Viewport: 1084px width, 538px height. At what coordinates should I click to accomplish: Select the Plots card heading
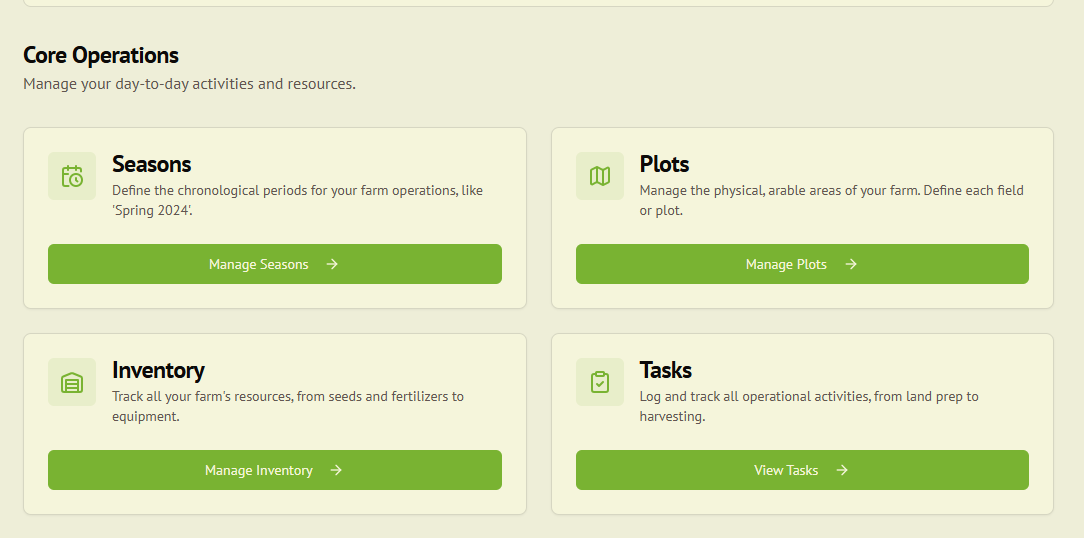(664, 164)
